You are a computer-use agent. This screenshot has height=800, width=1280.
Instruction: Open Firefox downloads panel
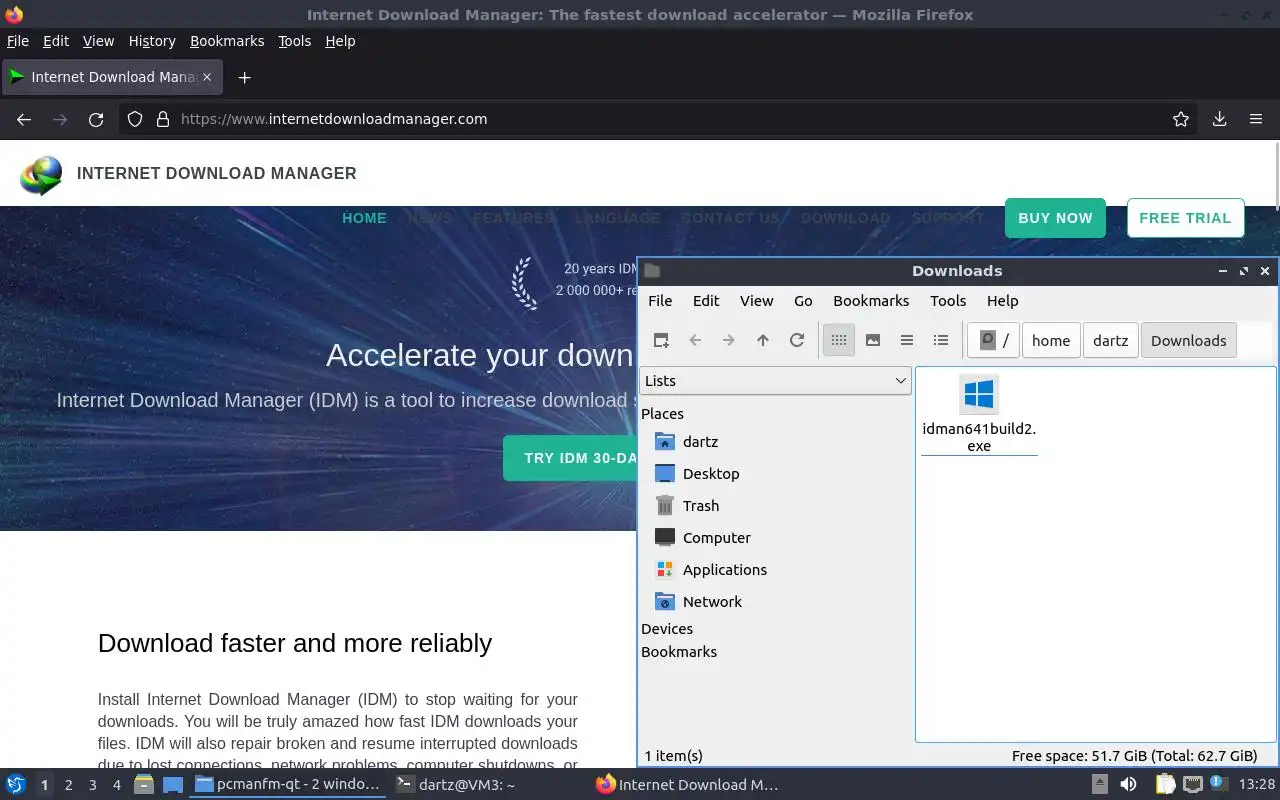point(1220,119)
